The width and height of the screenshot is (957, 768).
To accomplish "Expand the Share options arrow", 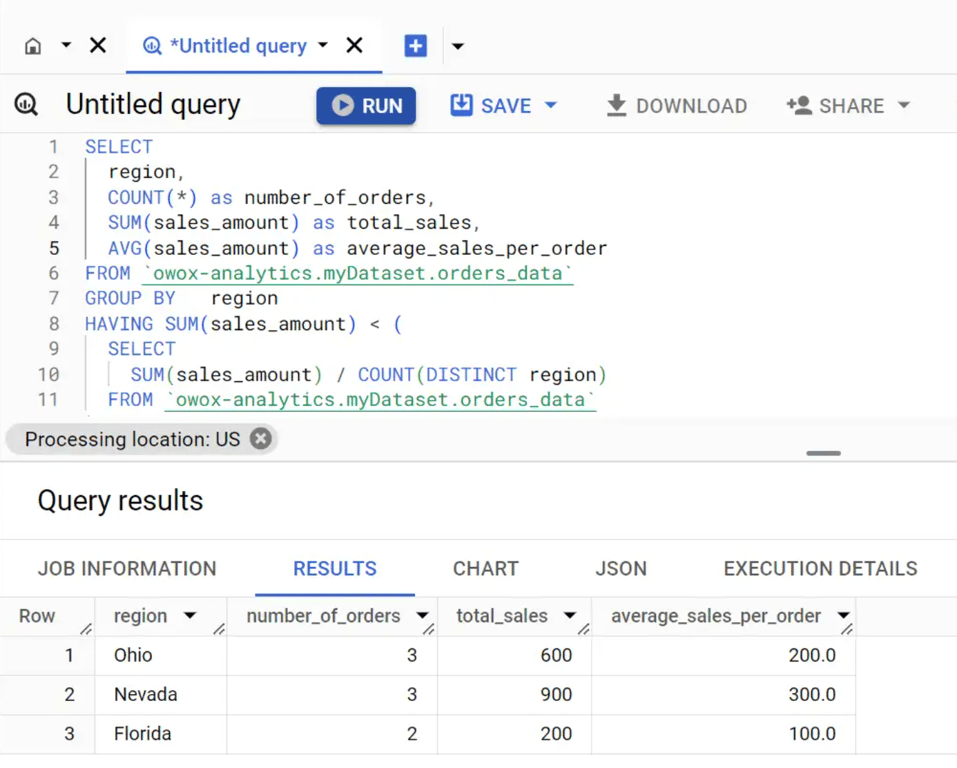I will (x=904, y=105).
